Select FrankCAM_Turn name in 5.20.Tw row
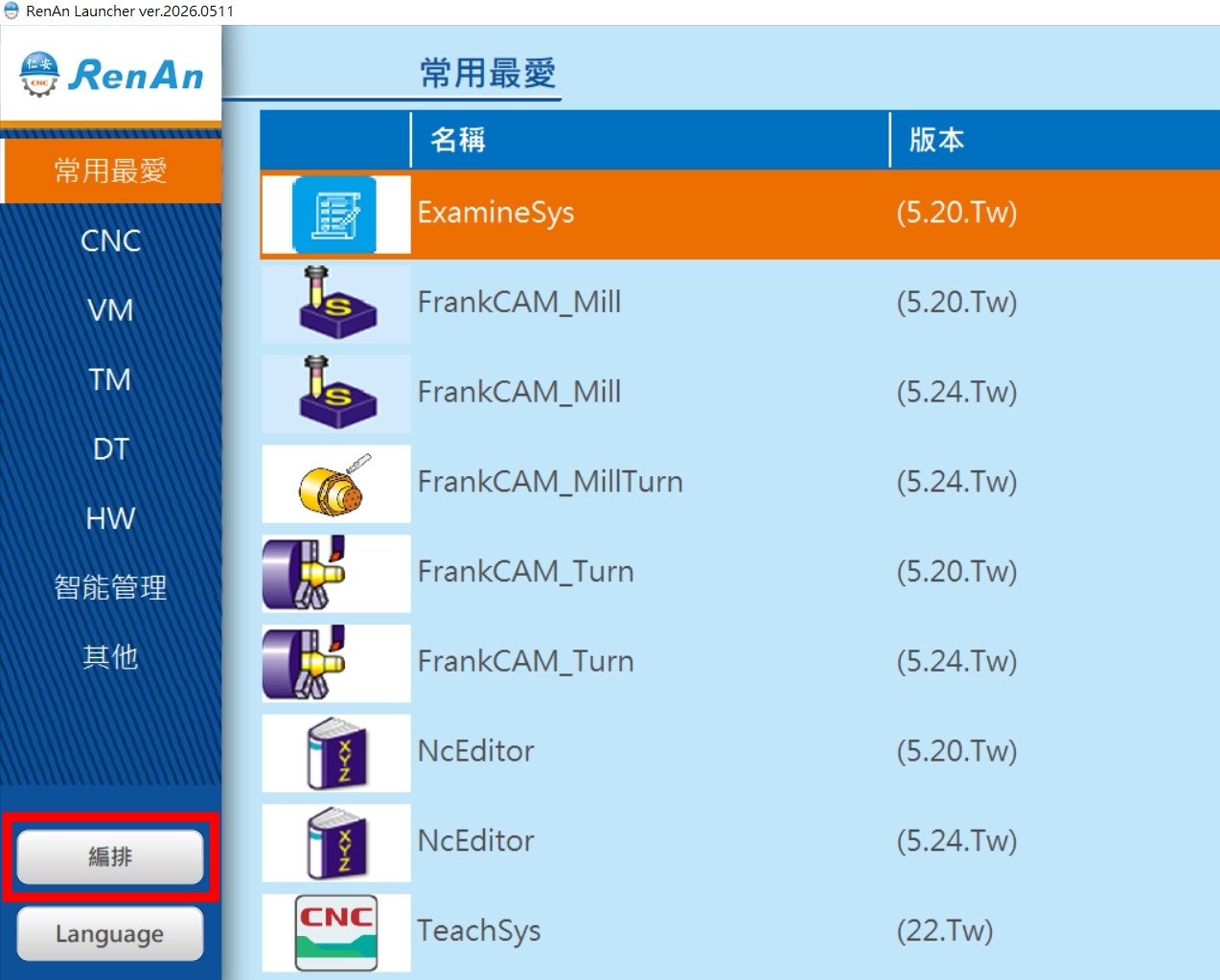The height and width of the screenshot is (980, 1220). coord(526,572)
